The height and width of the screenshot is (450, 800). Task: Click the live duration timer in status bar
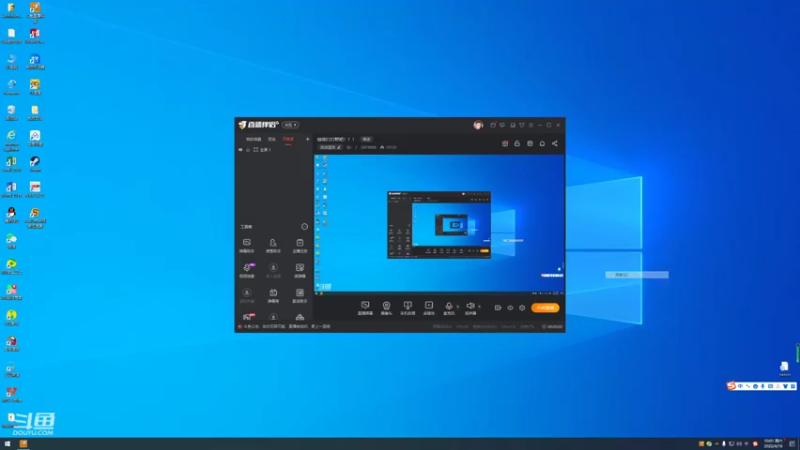point(552,327)
